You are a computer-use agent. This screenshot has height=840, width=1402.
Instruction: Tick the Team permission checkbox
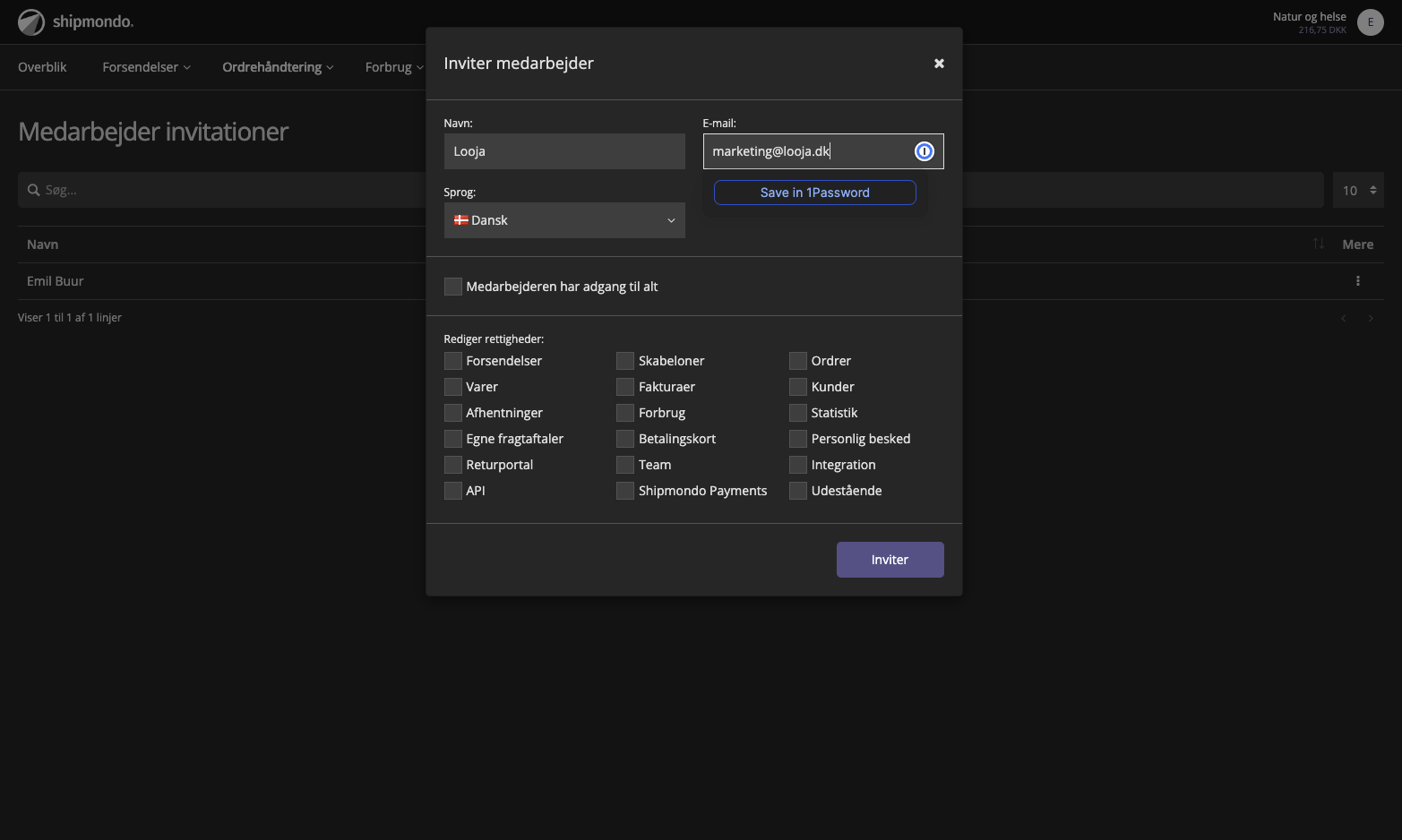coord(625,465)
